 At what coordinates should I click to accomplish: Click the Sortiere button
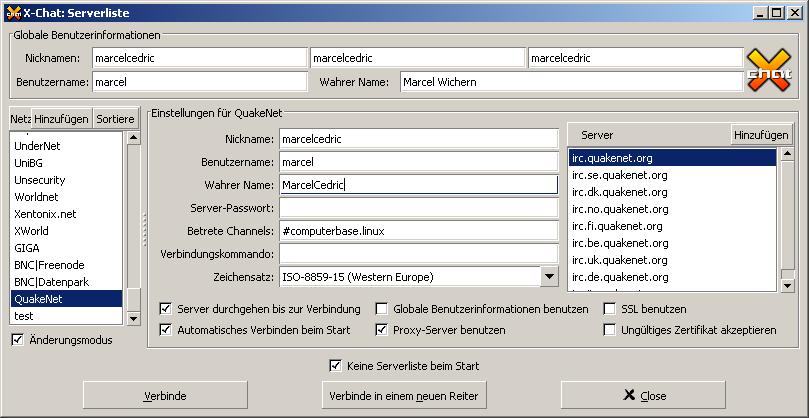click(x=116, y=119)
